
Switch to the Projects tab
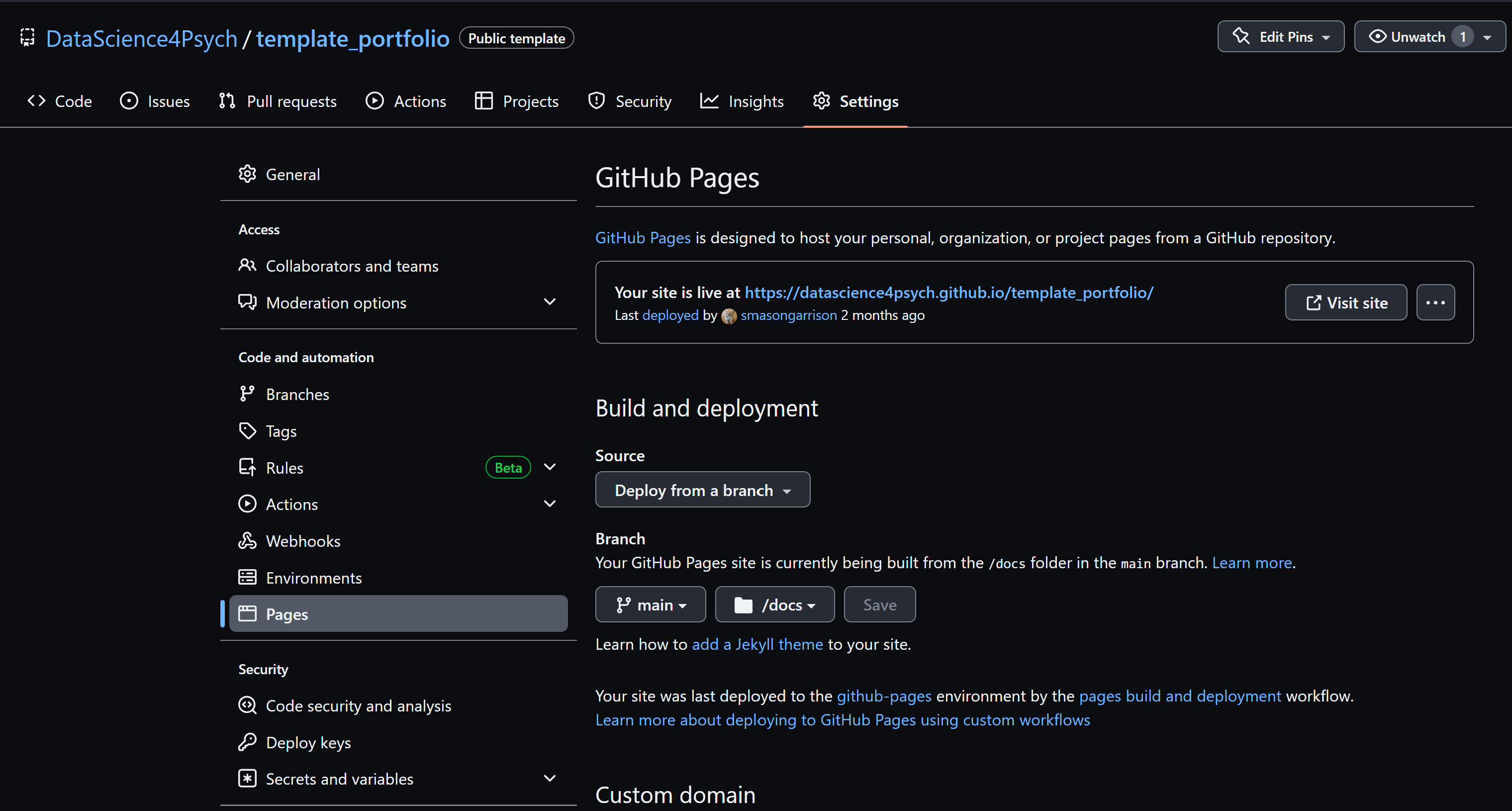point(517,101)
